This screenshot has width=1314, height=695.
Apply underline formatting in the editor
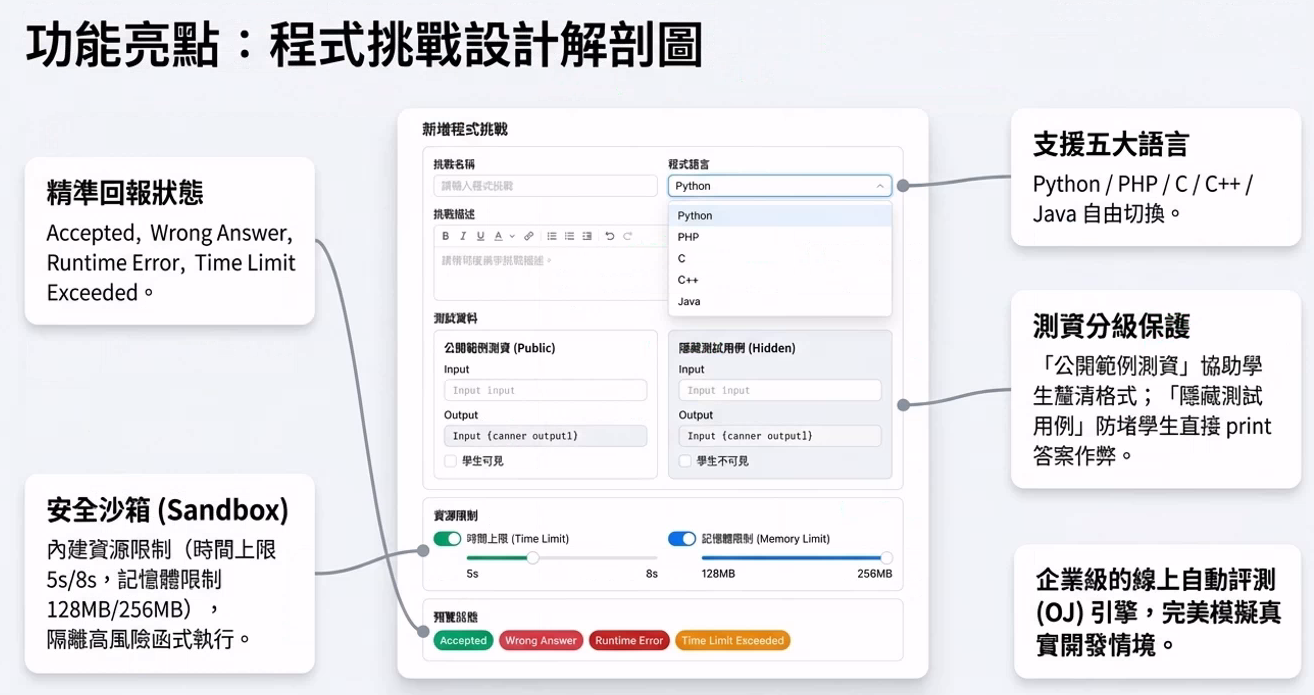coord(480,237)
